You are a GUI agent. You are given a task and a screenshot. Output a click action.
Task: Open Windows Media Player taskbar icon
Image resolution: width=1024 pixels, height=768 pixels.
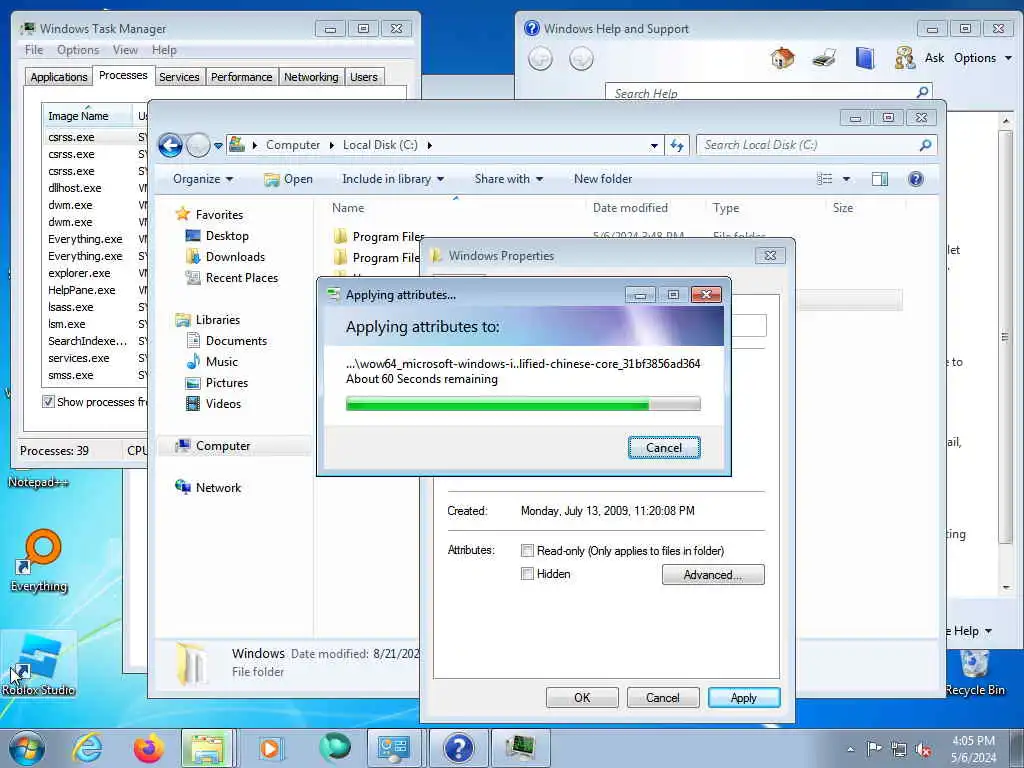coord(270,748)
